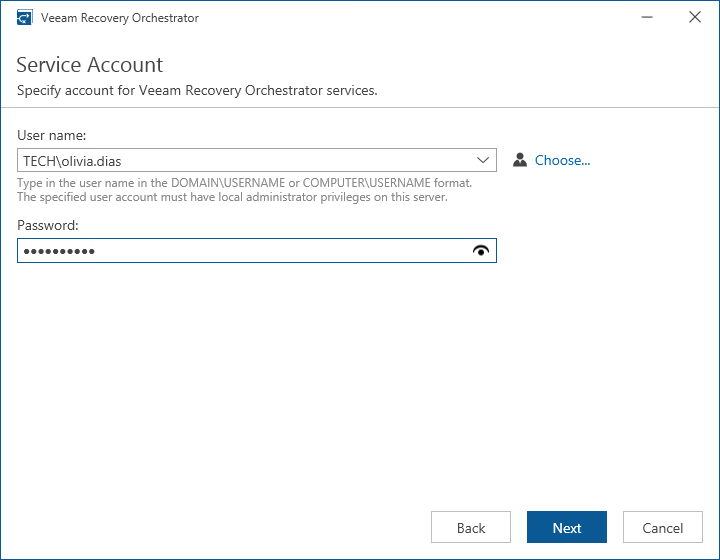Click the "User name:" label
Screen dimensions: 720x560
(52, 135)
